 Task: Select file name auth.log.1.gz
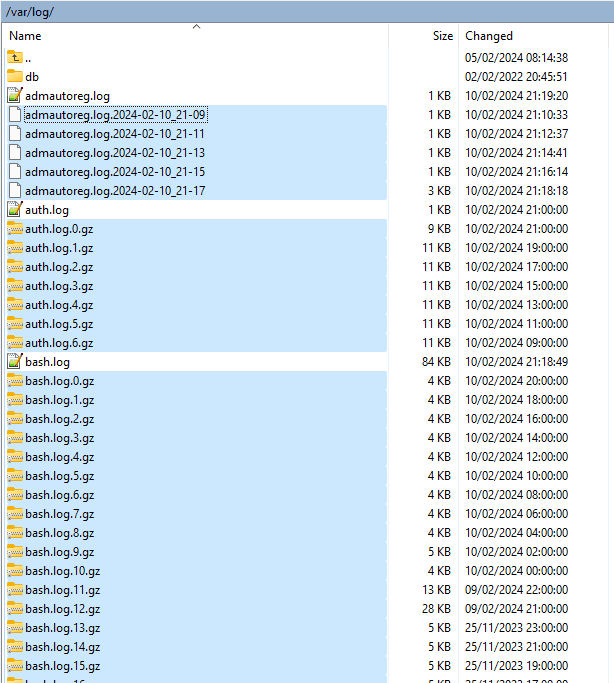[59, 248]
